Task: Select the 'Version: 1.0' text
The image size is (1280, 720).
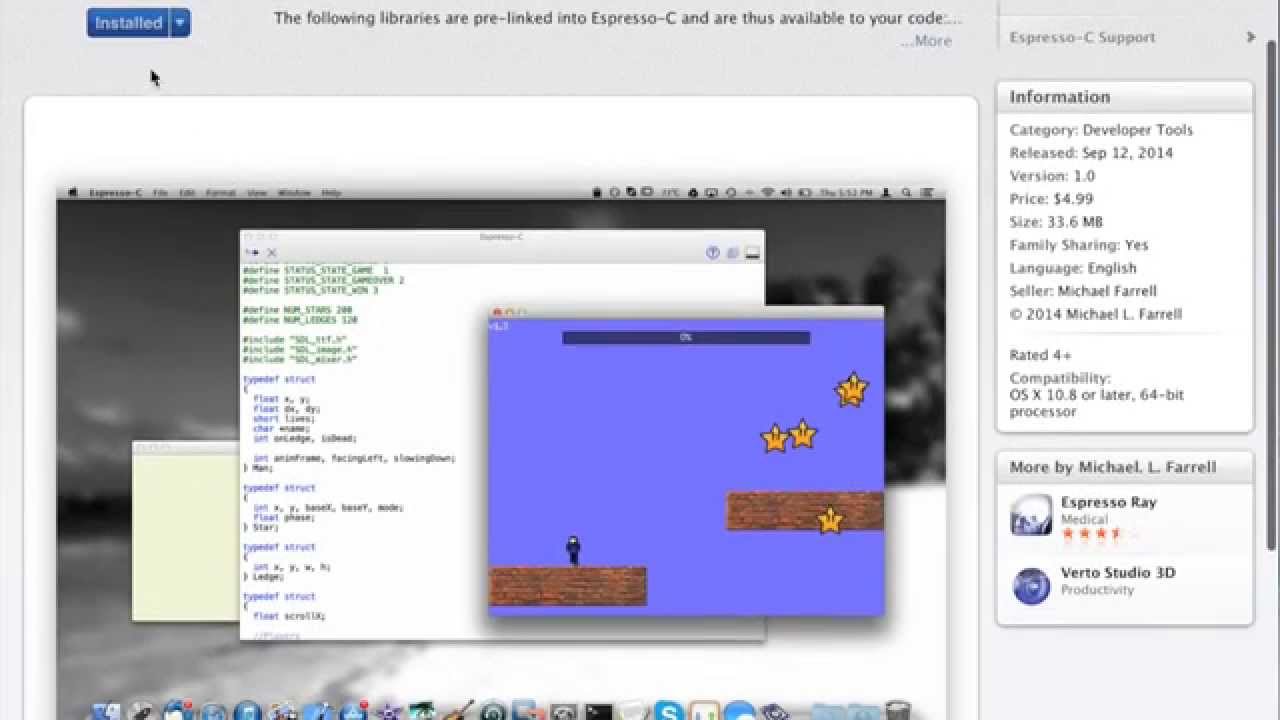Action: 1052,176
